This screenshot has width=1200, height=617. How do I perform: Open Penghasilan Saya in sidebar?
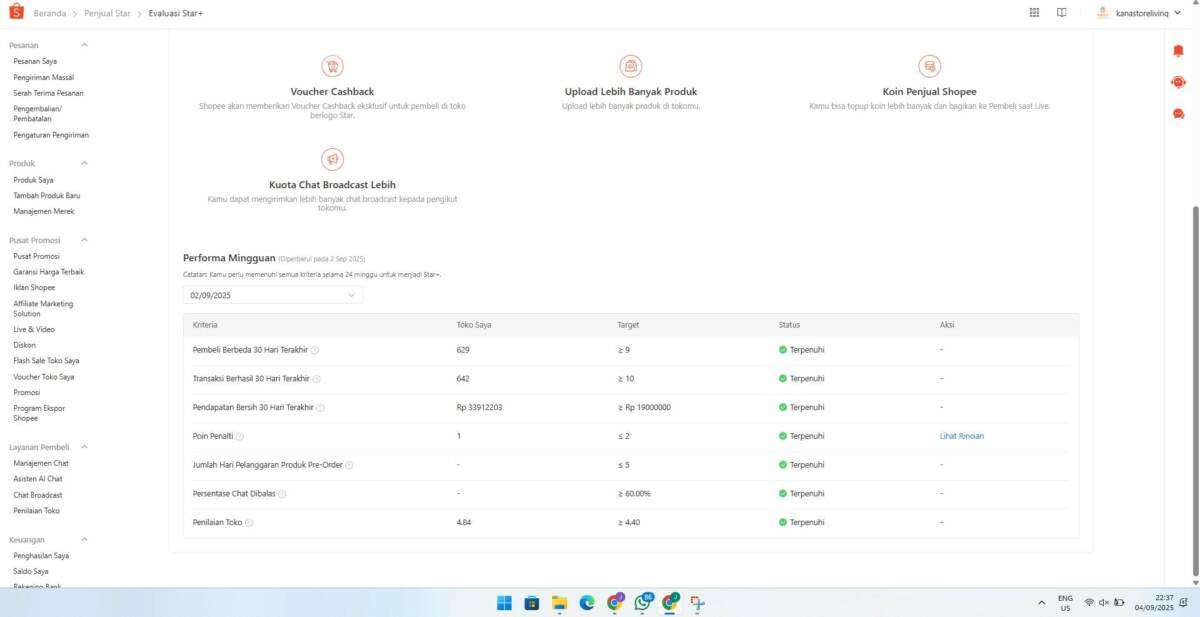pyautogui.click(x=41, y=556)
